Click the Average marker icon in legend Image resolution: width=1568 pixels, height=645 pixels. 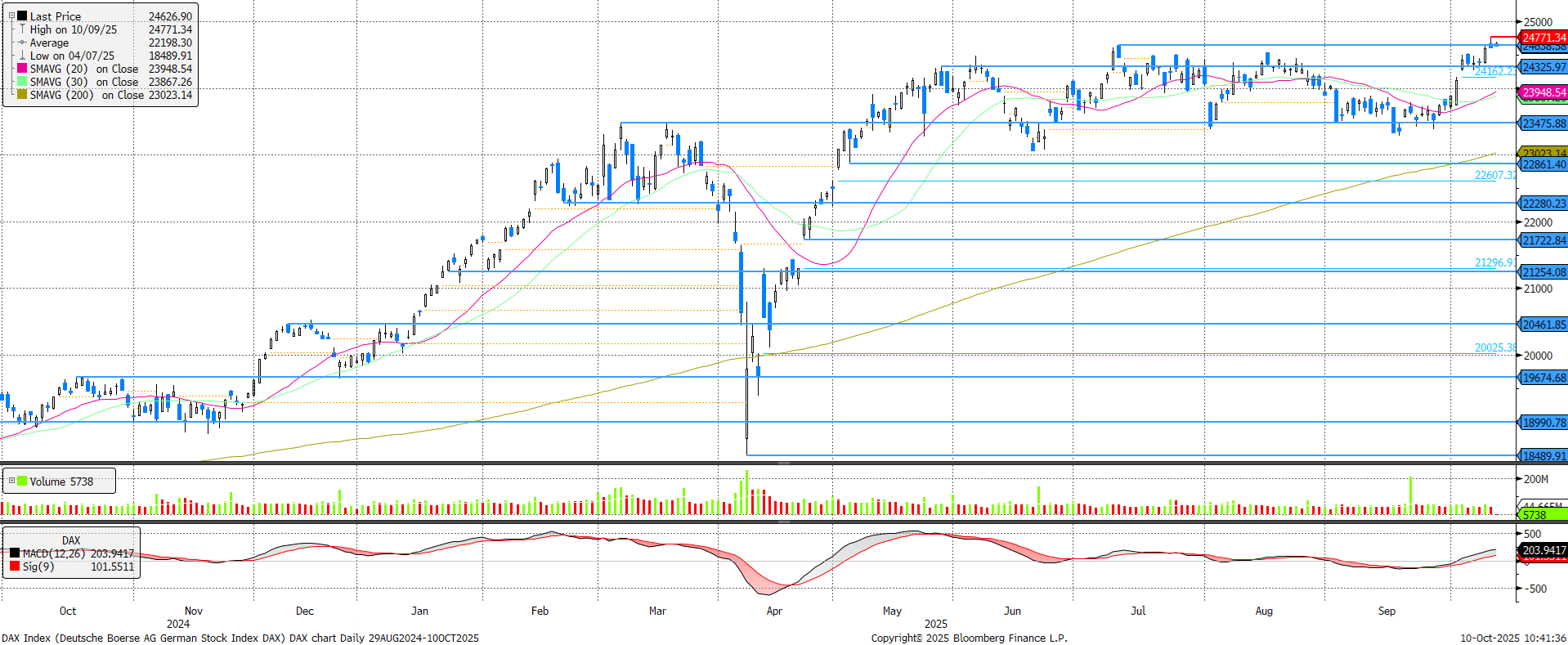click(22, 43)
